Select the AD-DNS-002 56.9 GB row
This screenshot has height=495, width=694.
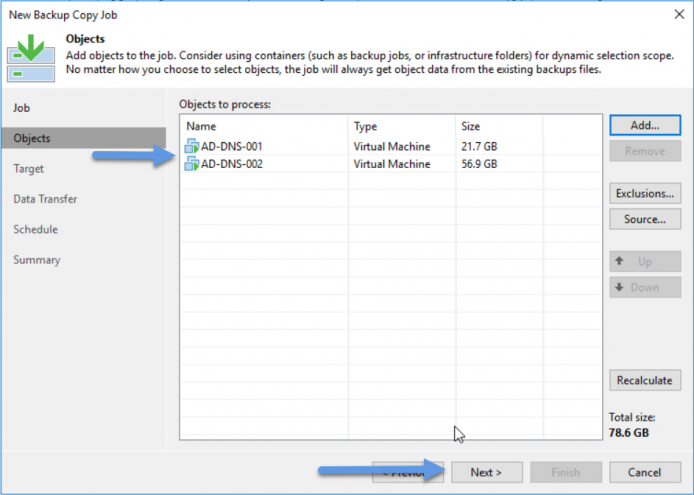[391, 164]
